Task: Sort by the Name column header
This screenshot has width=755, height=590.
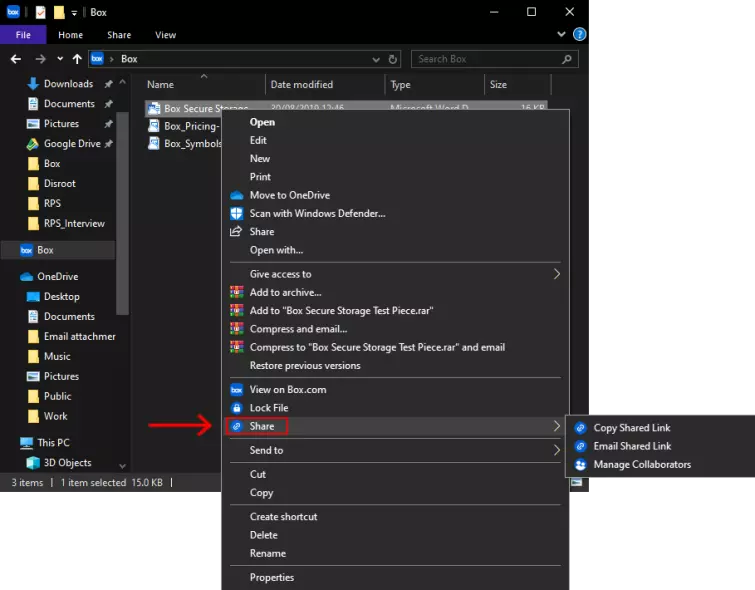Action: point(160,84)
